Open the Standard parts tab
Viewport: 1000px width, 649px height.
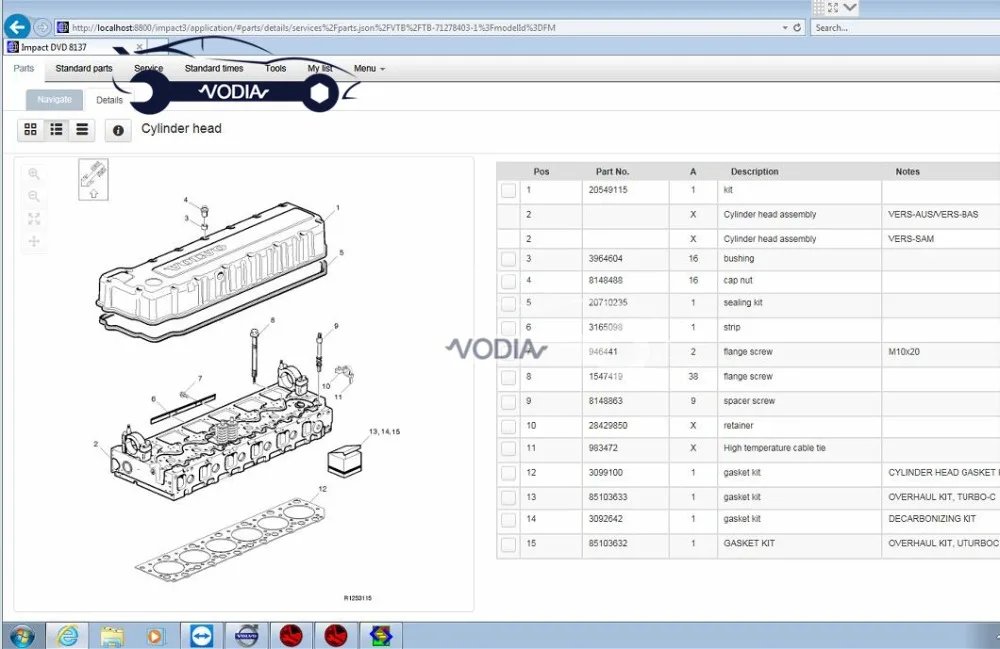(x=84, y=68)
